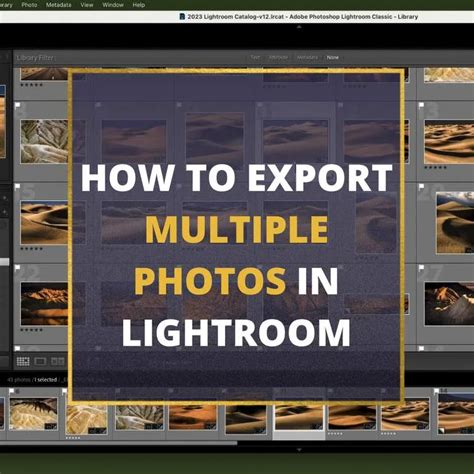Click star rating under left blue-sky dune photo

click(x=32, y=249)
